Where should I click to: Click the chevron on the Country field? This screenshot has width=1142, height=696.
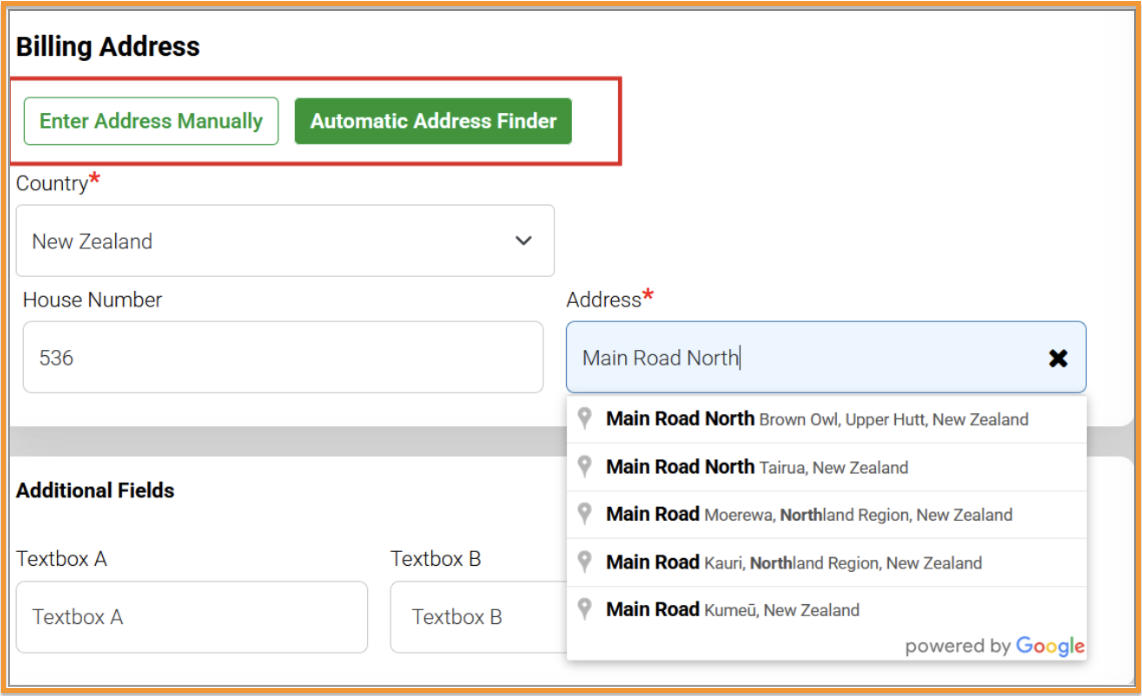[522, 241]
